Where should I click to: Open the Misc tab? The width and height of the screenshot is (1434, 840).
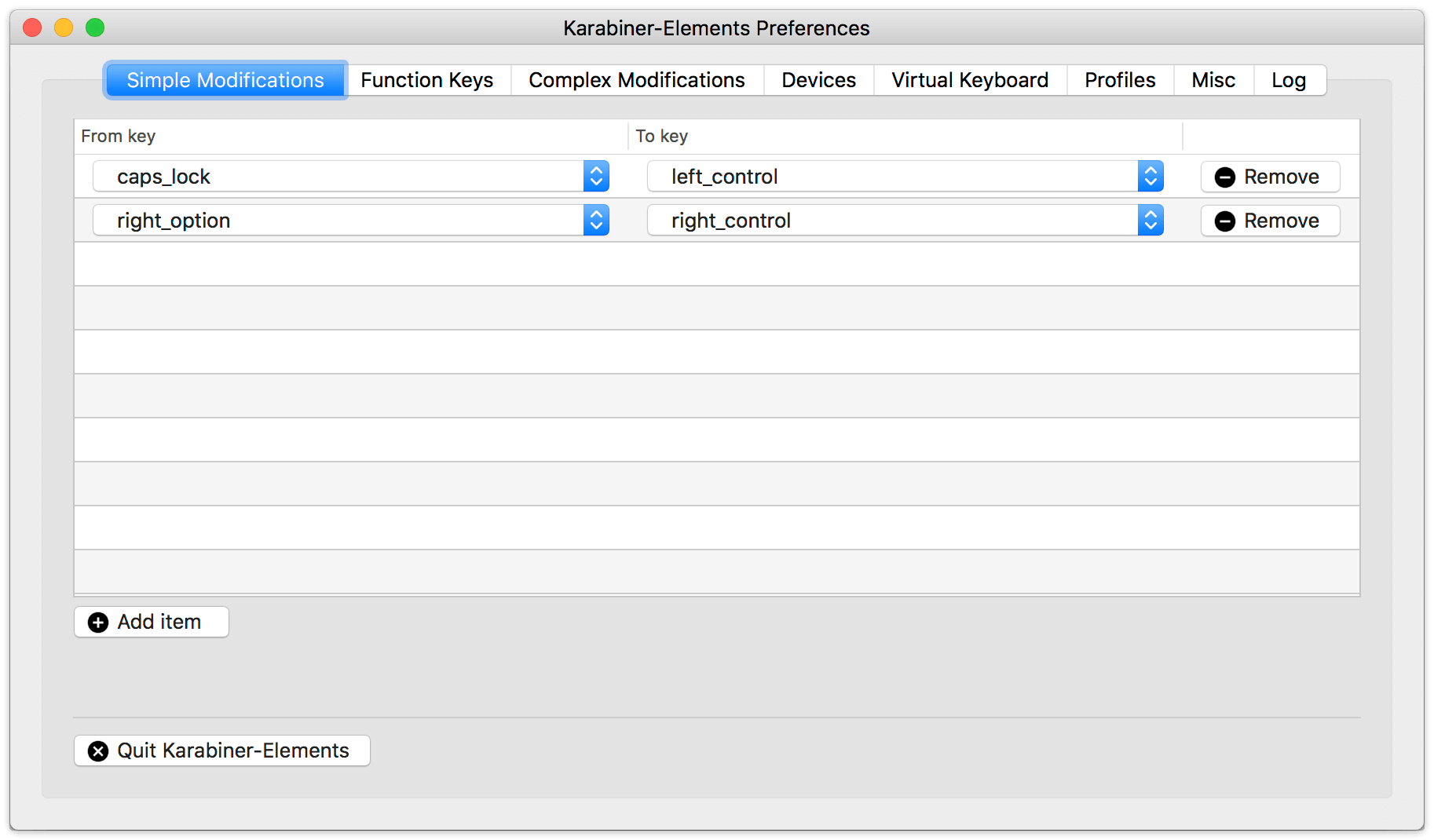point(1213,80)
